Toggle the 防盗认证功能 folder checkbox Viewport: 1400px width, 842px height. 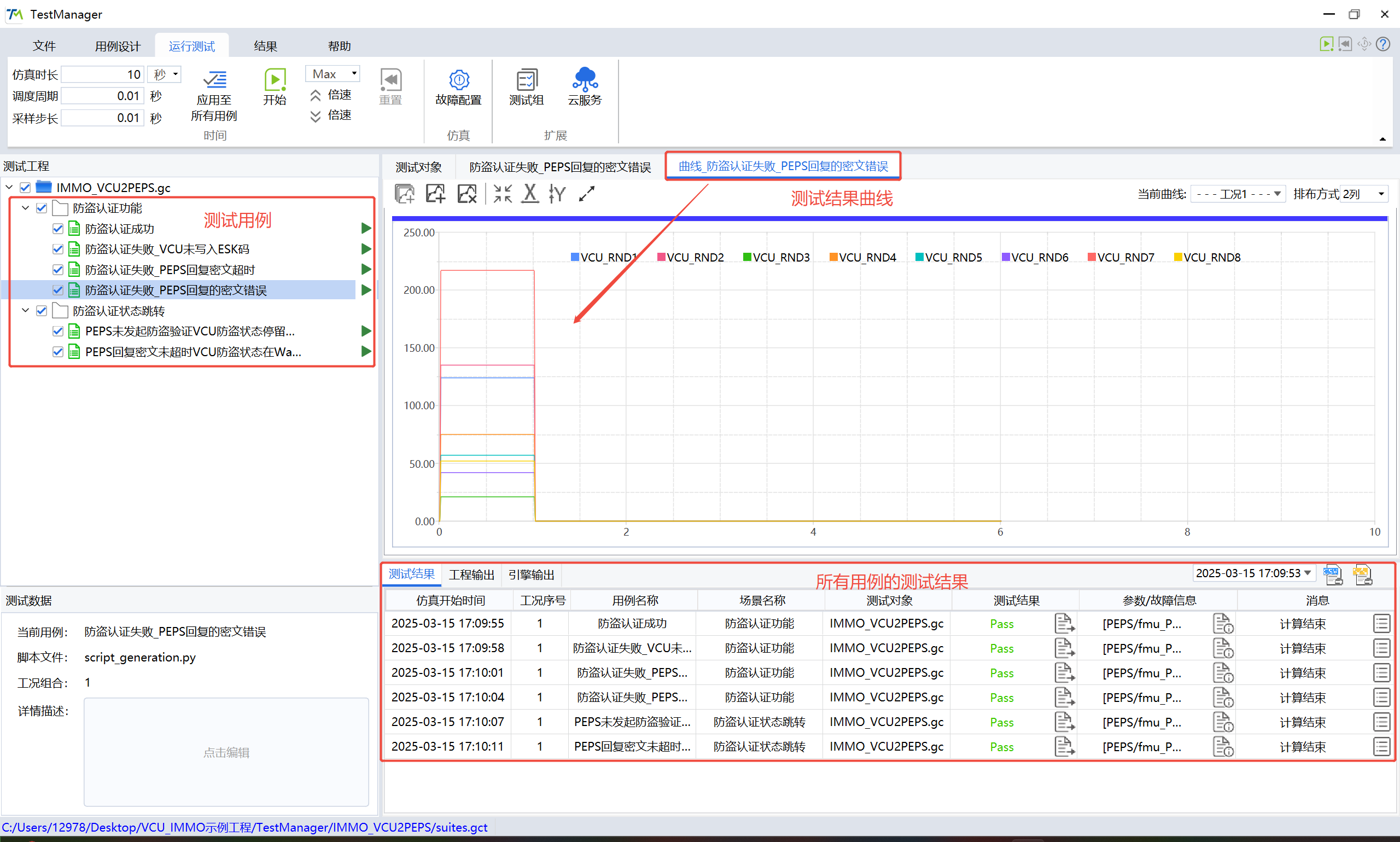(x=42, y=208)
